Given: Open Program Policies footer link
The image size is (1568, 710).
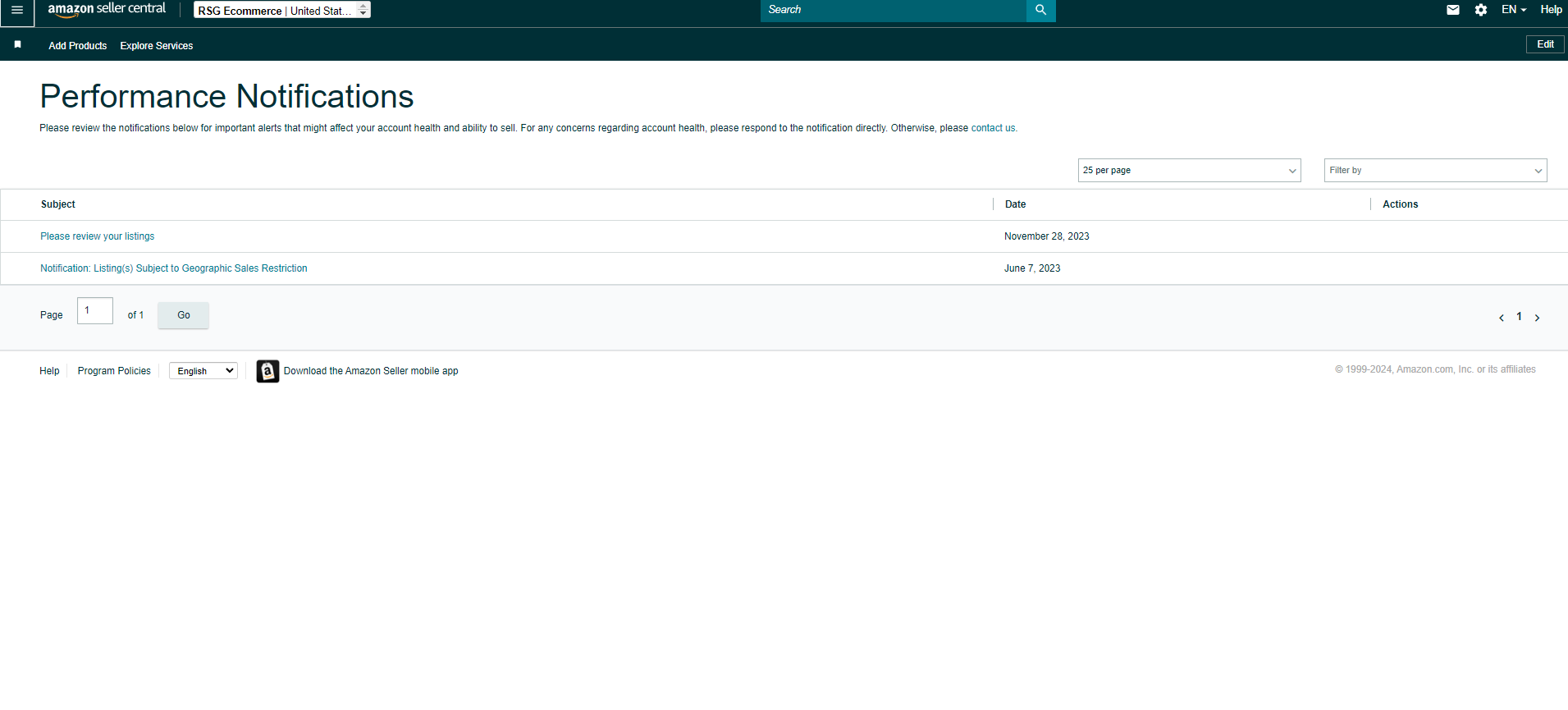Looking at the screenshot, I should point(114,371).
